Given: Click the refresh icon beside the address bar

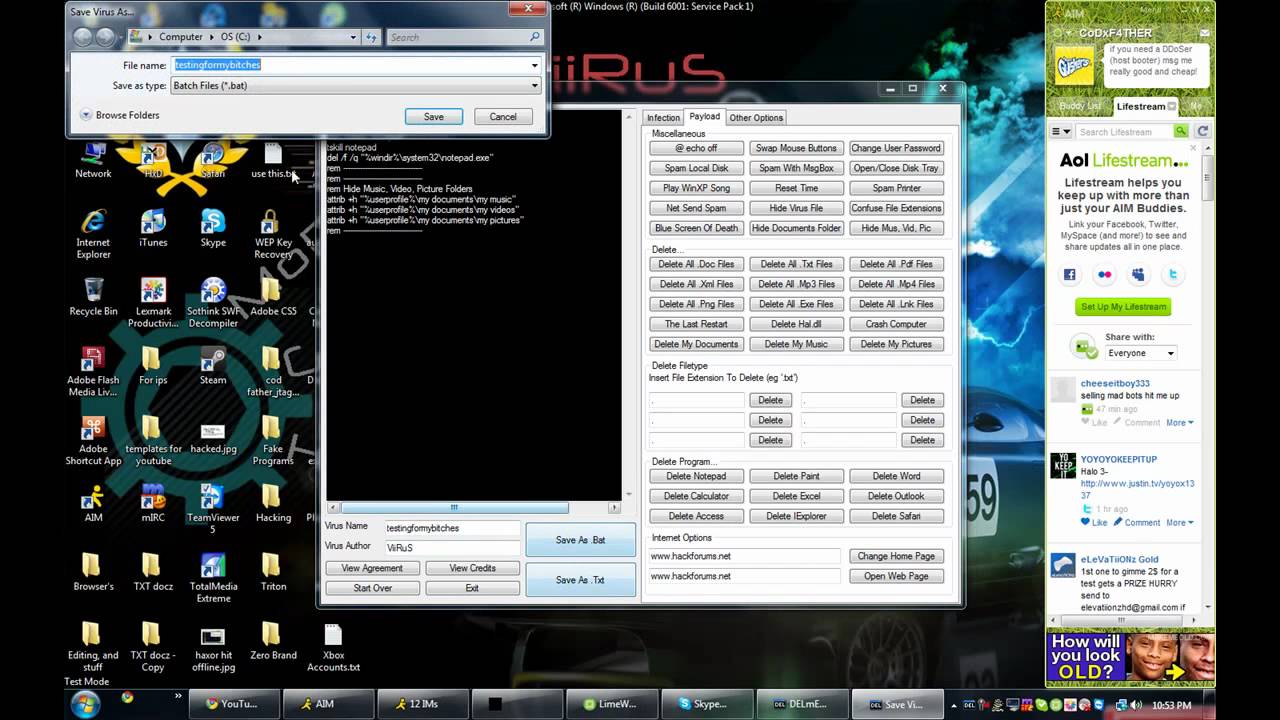Looking at the screenshot, I should 371,37.
